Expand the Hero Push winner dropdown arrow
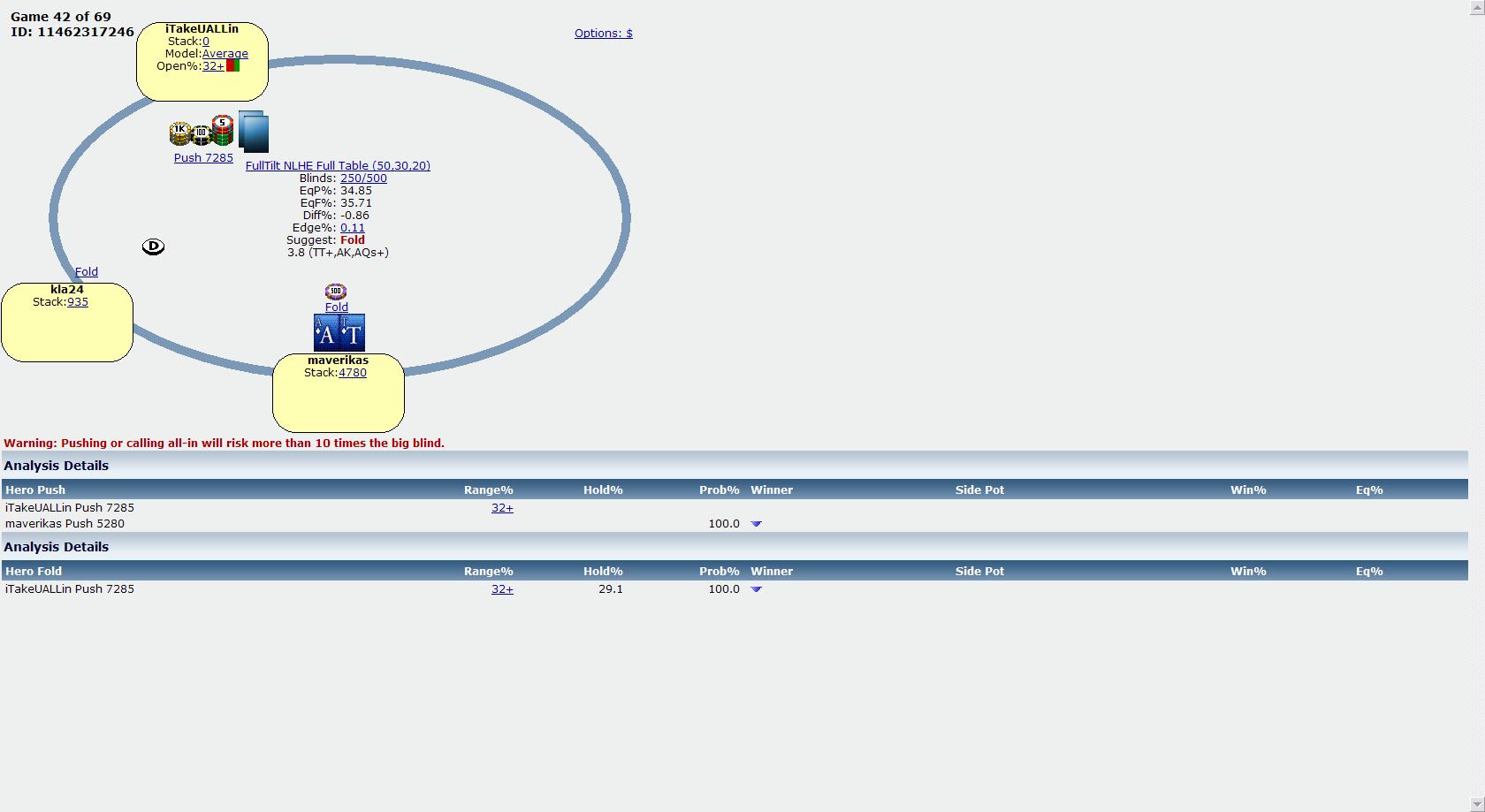The image size is (1485, 812). click(756, 524)
